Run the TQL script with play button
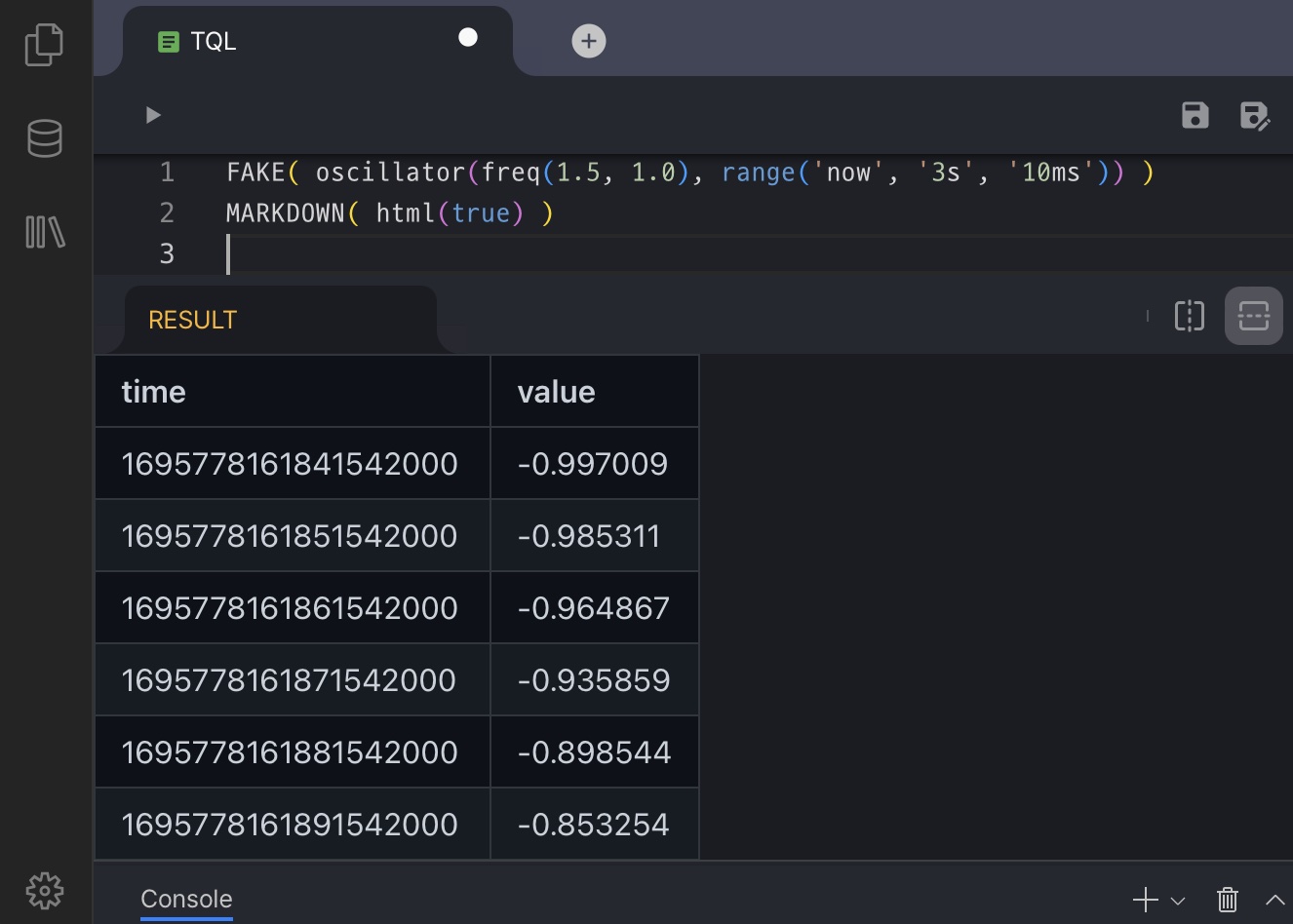This screenshot has width=1293, height=924. coord(153,115)
